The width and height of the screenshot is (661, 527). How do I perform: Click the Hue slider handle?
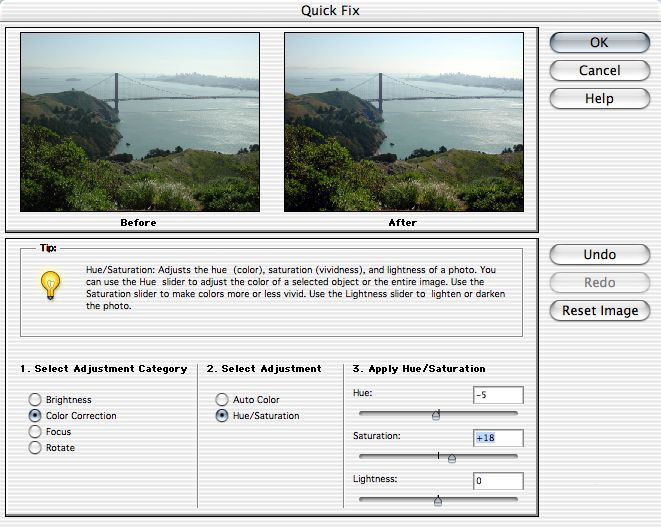[x=436, y=415]
